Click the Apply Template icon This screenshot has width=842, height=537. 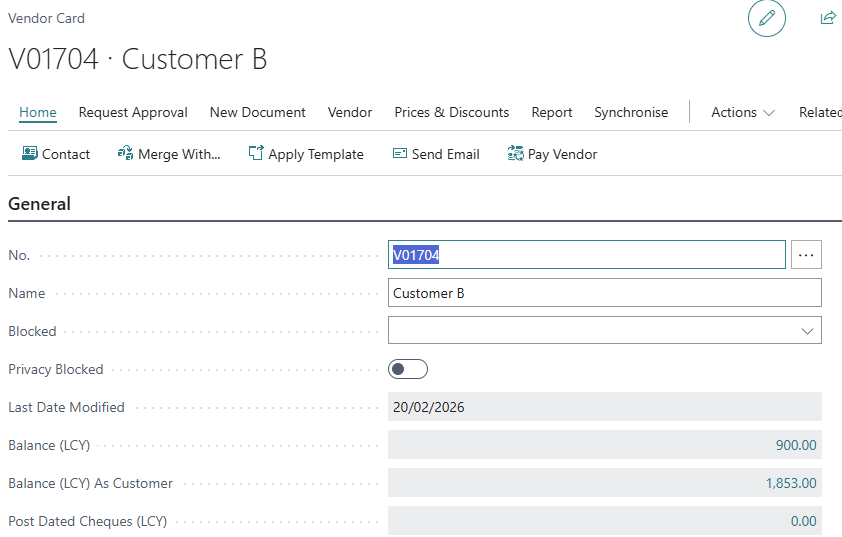[256, 154]
